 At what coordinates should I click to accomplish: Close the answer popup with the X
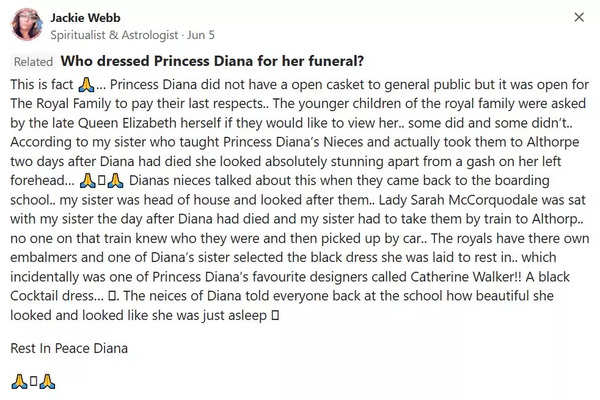pos(579,17)
